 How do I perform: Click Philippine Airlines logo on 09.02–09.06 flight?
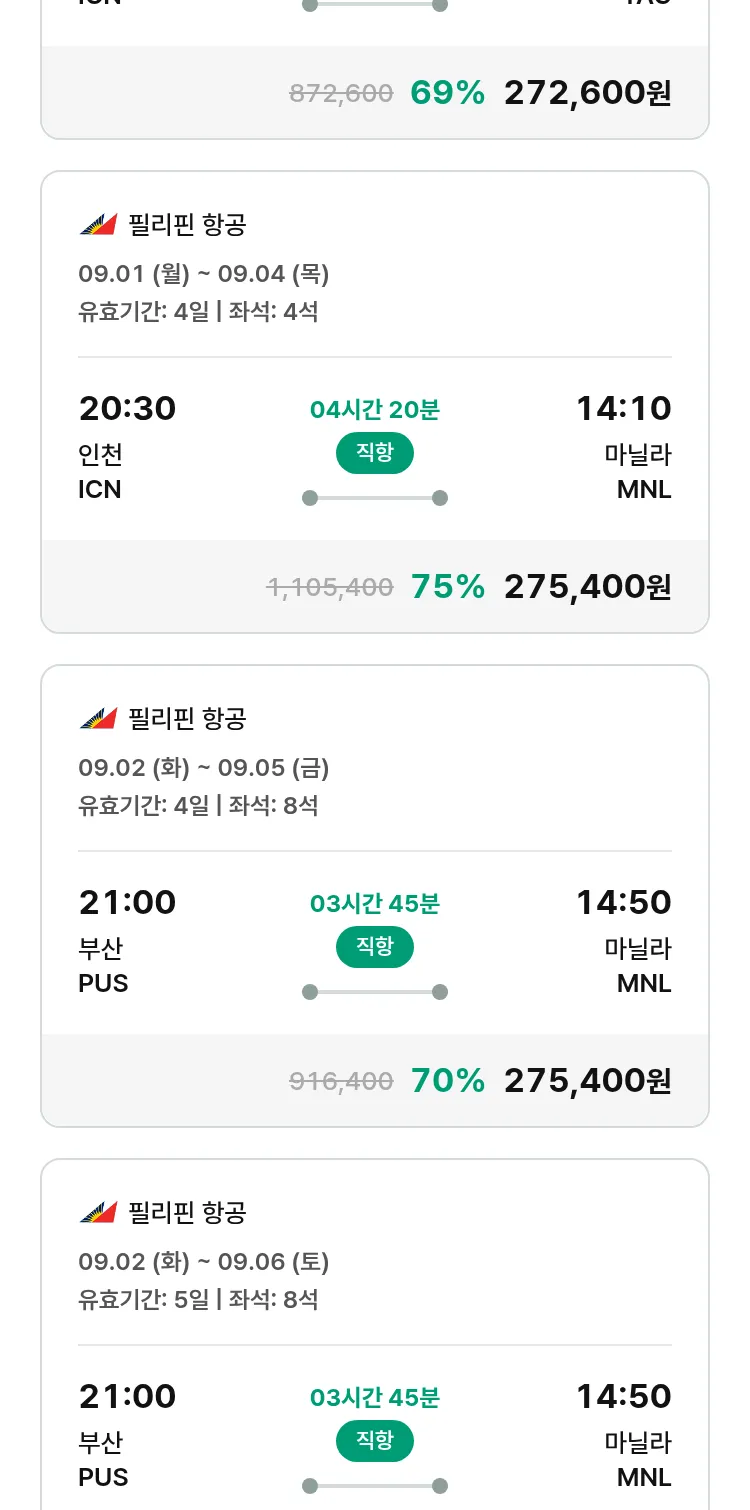[98, 1213]
